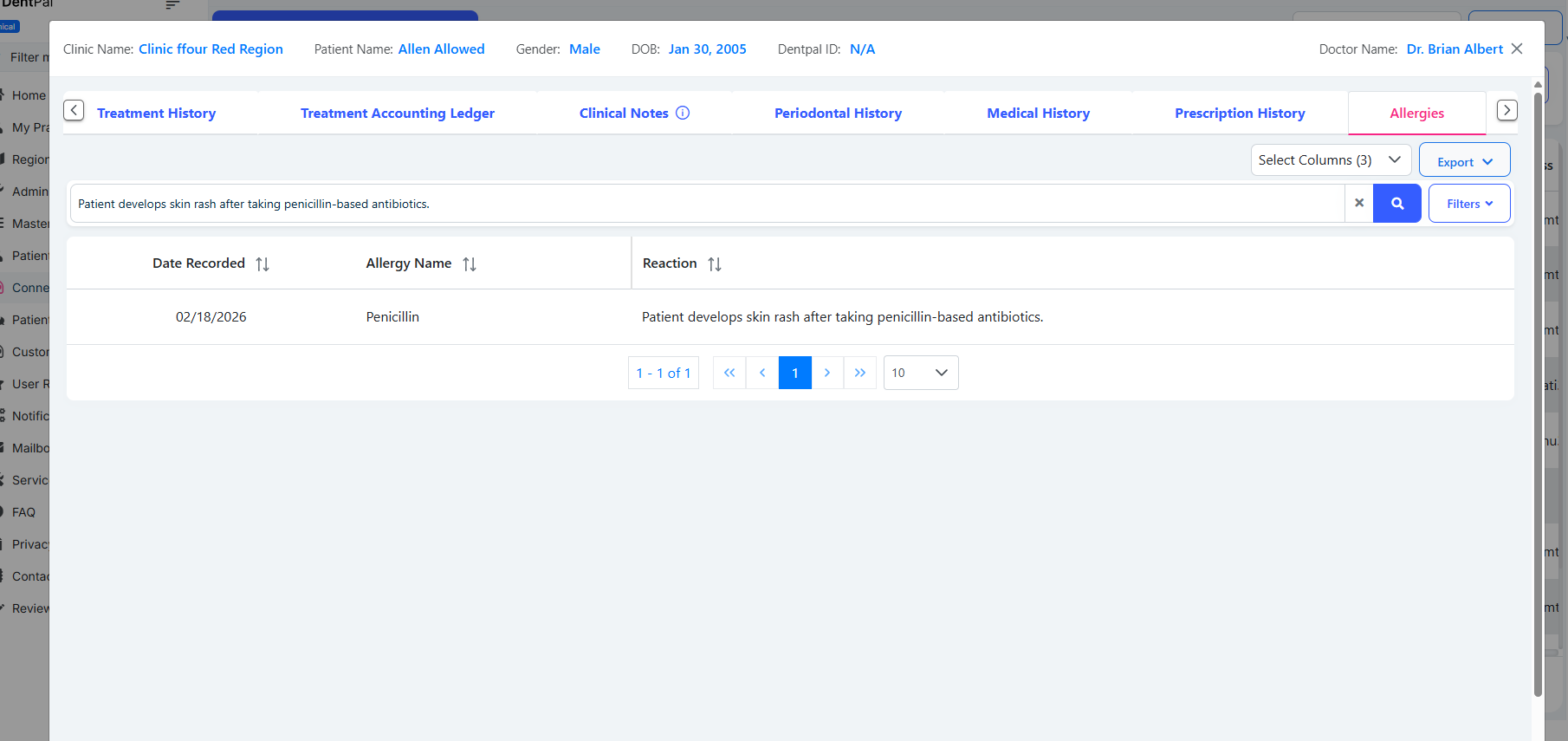Open the Select Columns dropdown
This screenshot has height=741, width=1568.
(1330, 160)
